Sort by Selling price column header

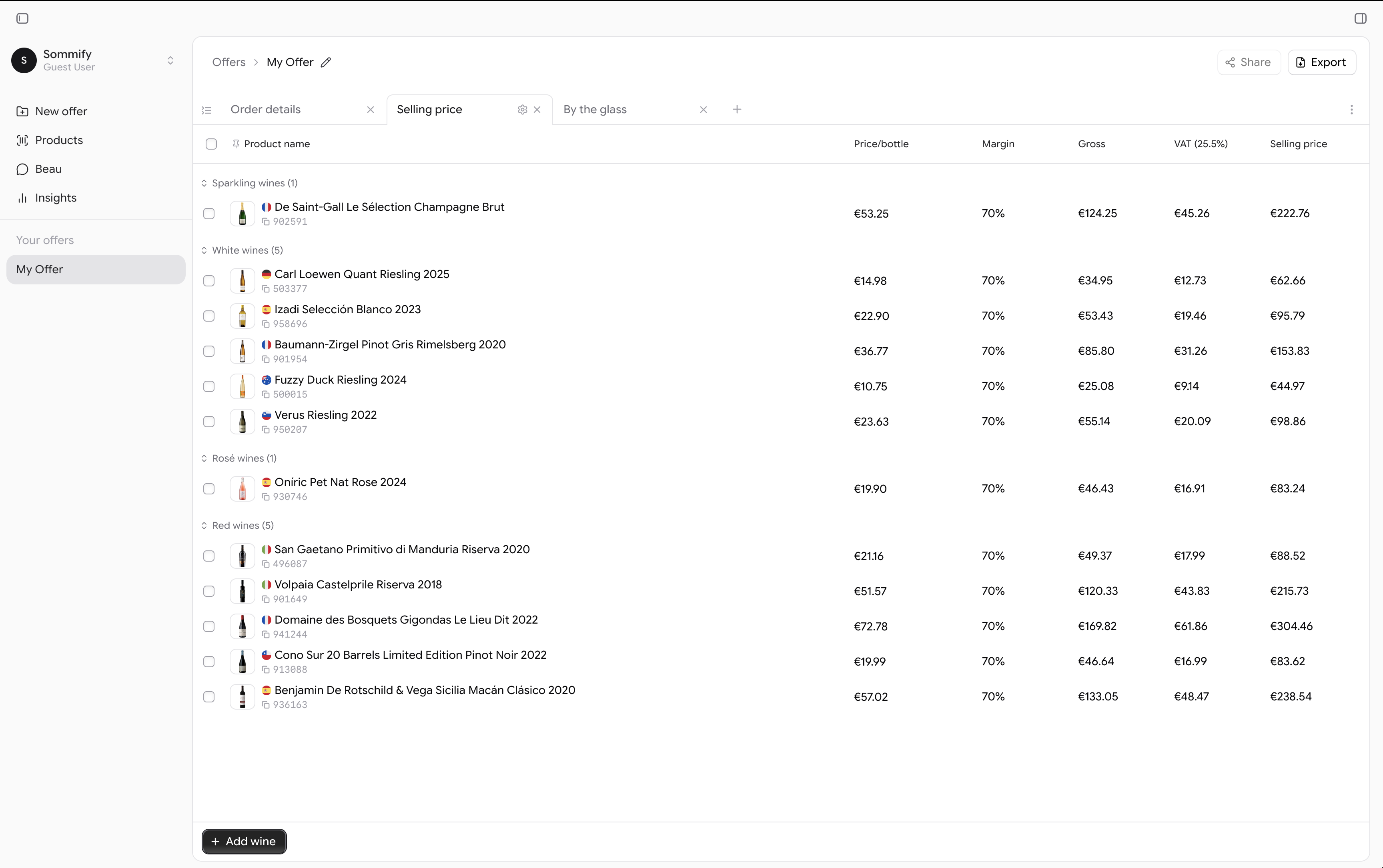pos(1298,144)
